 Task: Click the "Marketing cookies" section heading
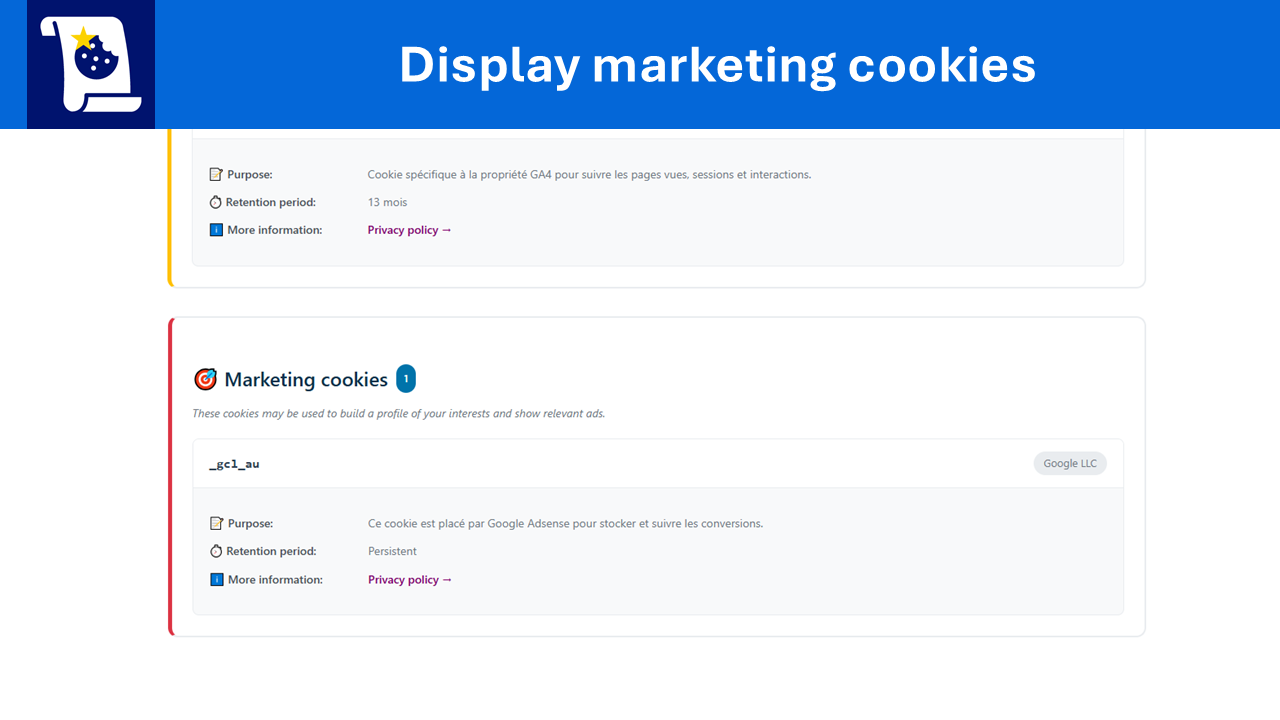(306, 380)
